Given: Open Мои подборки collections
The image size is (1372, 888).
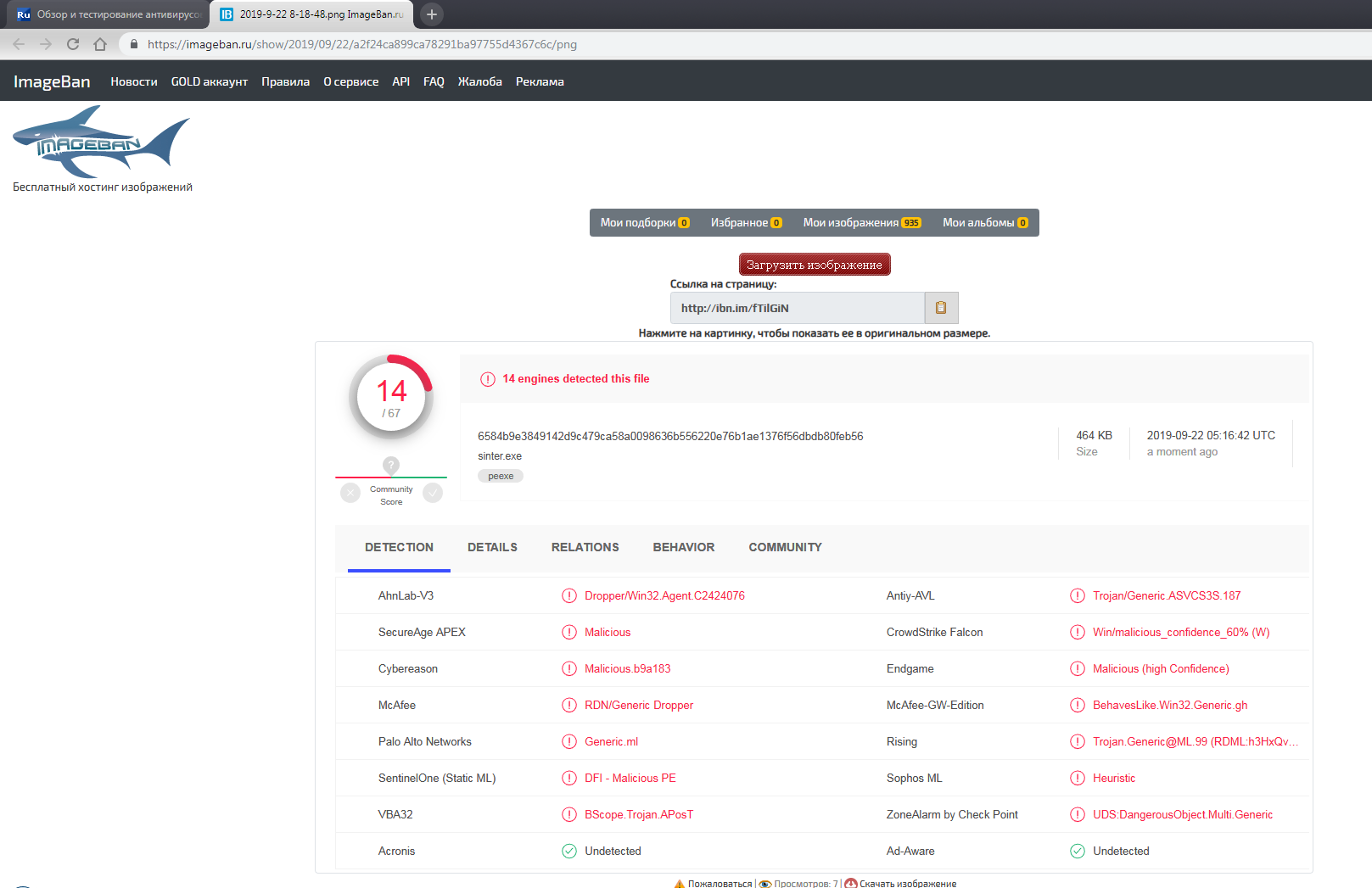Looking at the screenshot, I should 645,222.
